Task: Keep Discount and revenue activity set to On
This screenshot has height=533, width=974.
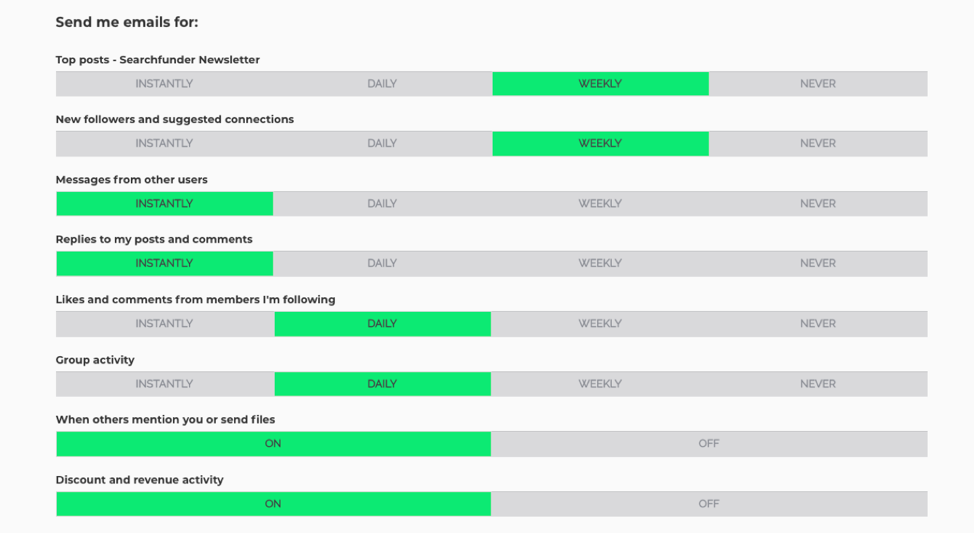Action: coord(273,504)
